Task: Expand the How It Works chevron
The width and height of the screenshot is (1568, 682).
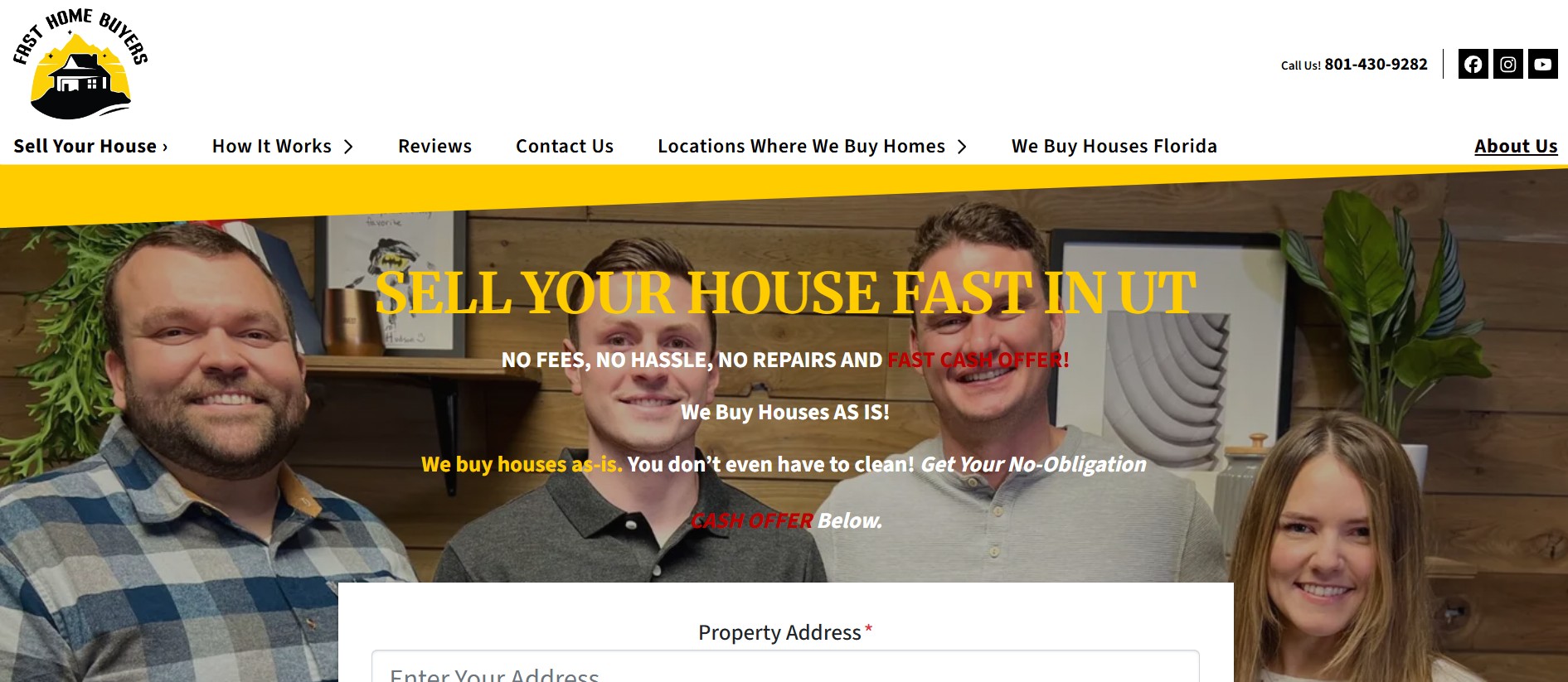Action: tap(348, 147)
